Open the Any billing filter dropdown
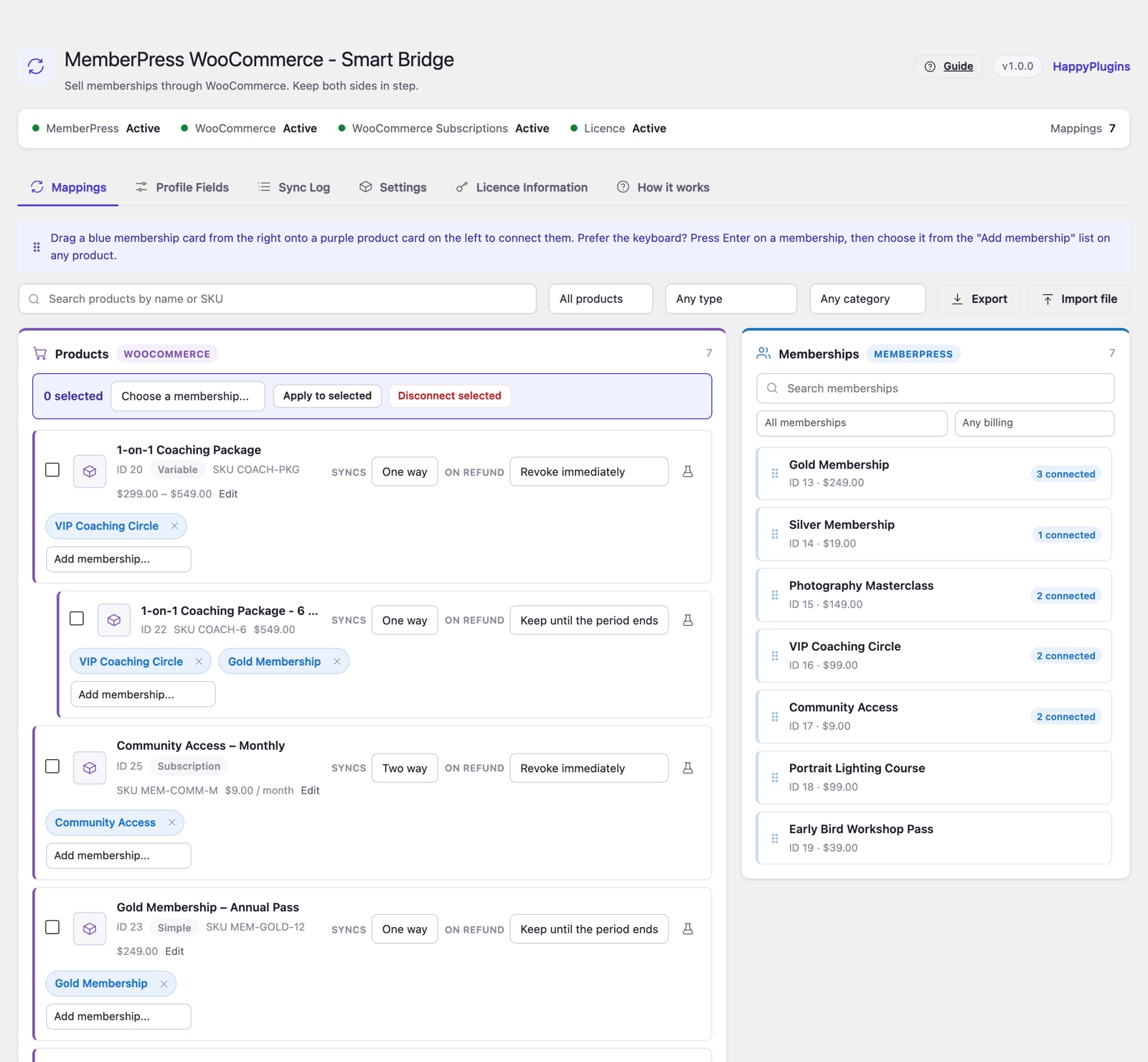 (1035, 423)
